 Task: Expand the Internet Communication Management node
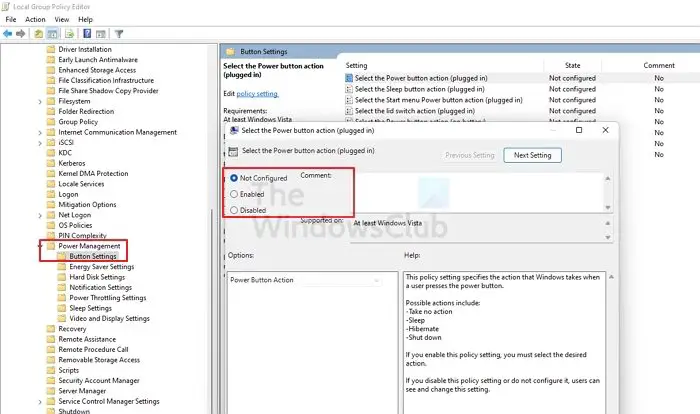point(40,132)
